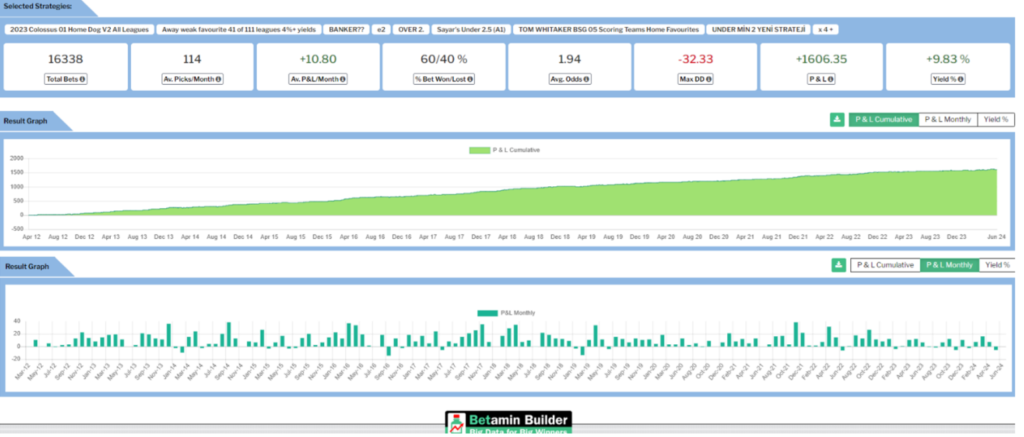Image resolution: width=1024 pixels, height=437 pixels.
Task: Click info icon beside Av. Picks/Month
Action: pos(218,79)
